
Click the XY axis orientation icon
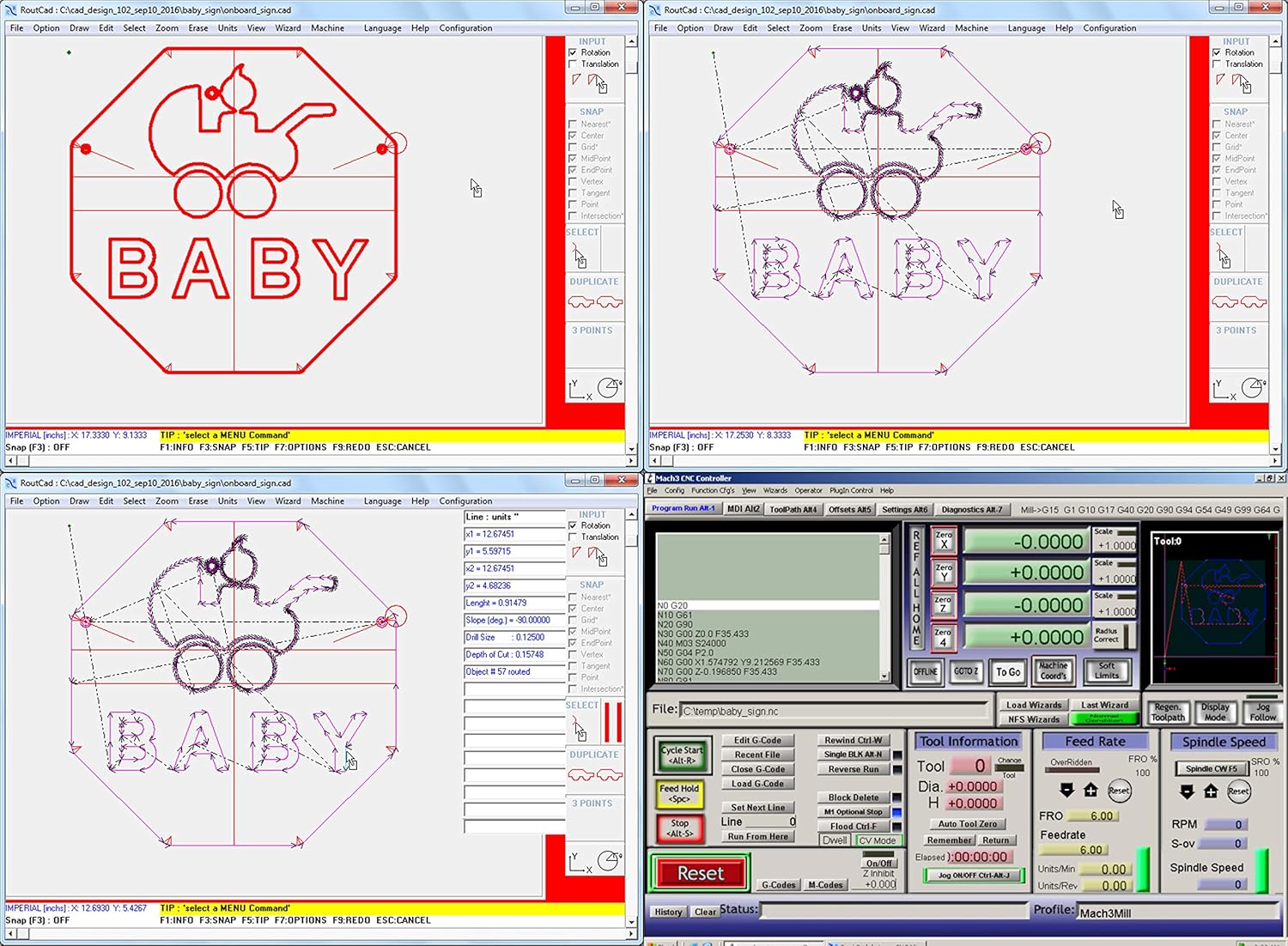(577, 388)
